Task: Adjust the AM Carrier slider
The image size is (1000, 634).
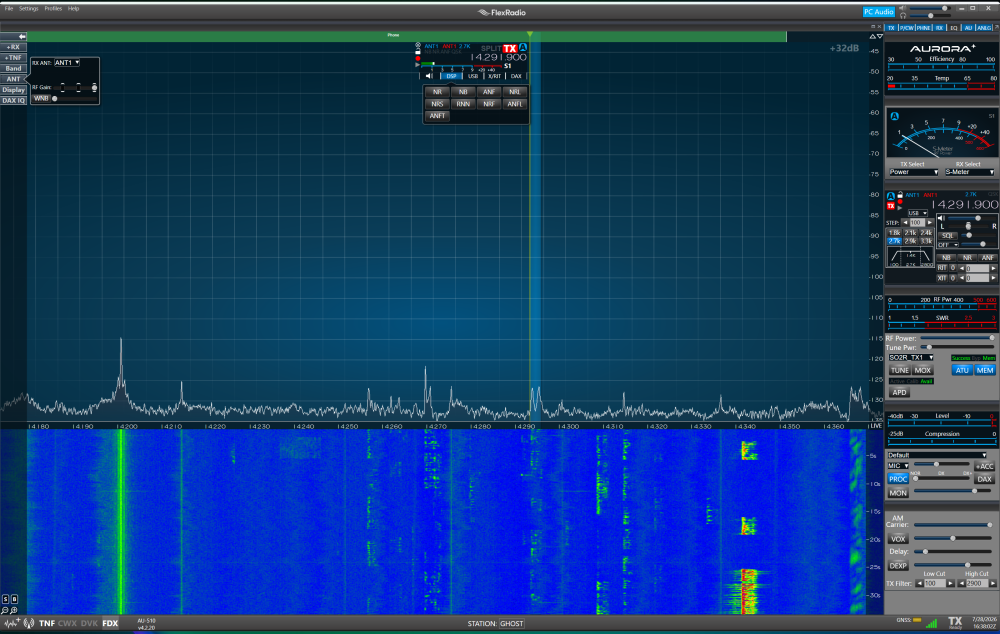Action: point(953,524)
